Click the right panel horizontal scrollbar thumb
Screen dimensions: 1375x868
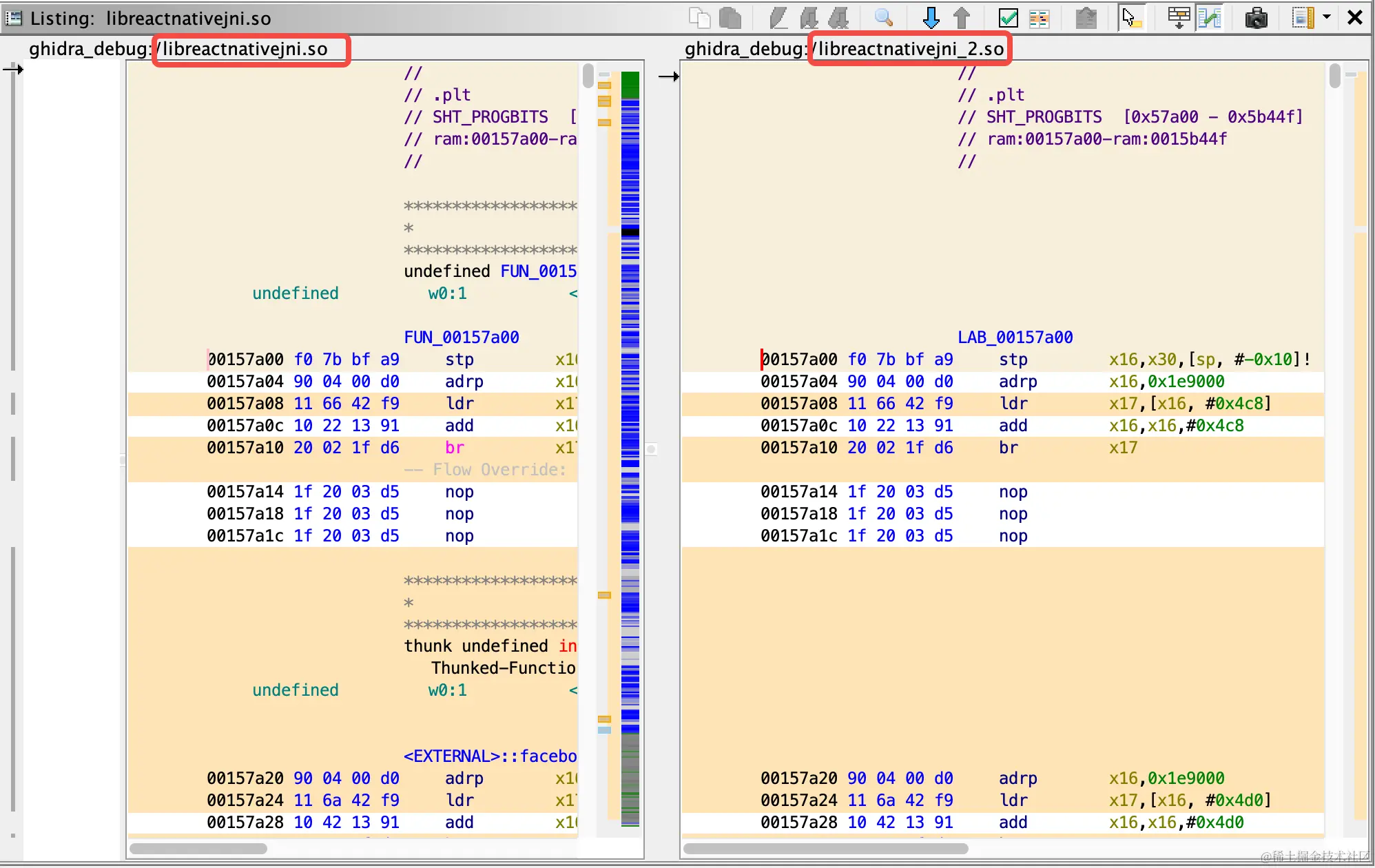(825, 849)
